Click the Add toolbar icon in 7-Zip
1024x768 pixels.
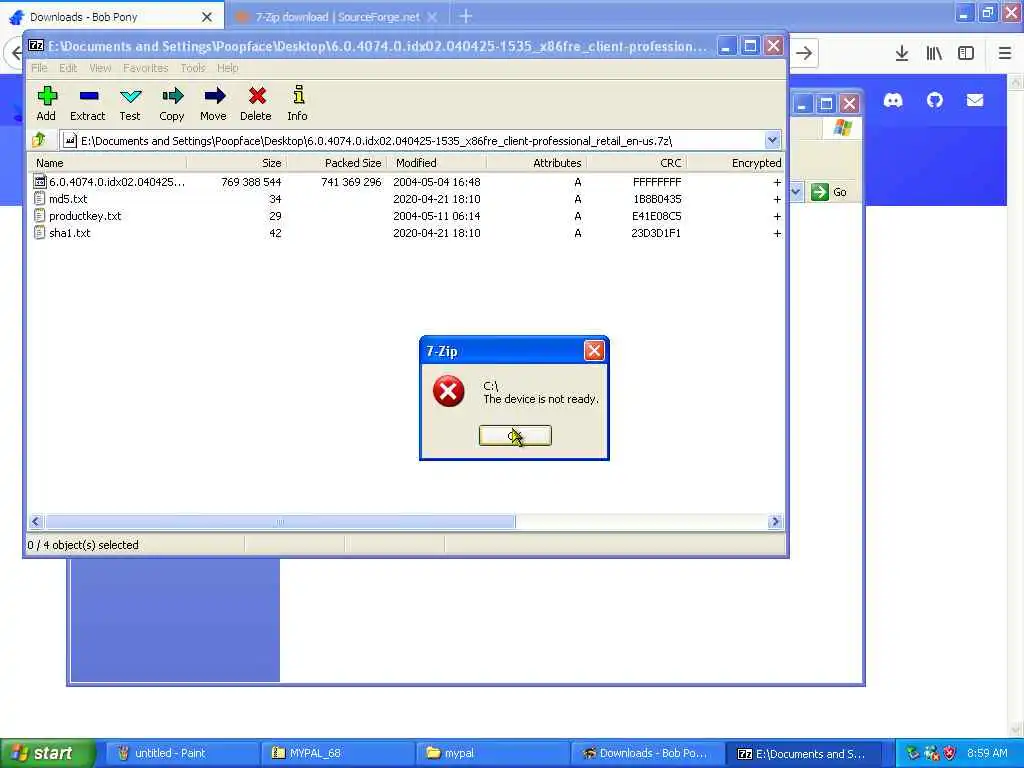click(x=46, y=103)
